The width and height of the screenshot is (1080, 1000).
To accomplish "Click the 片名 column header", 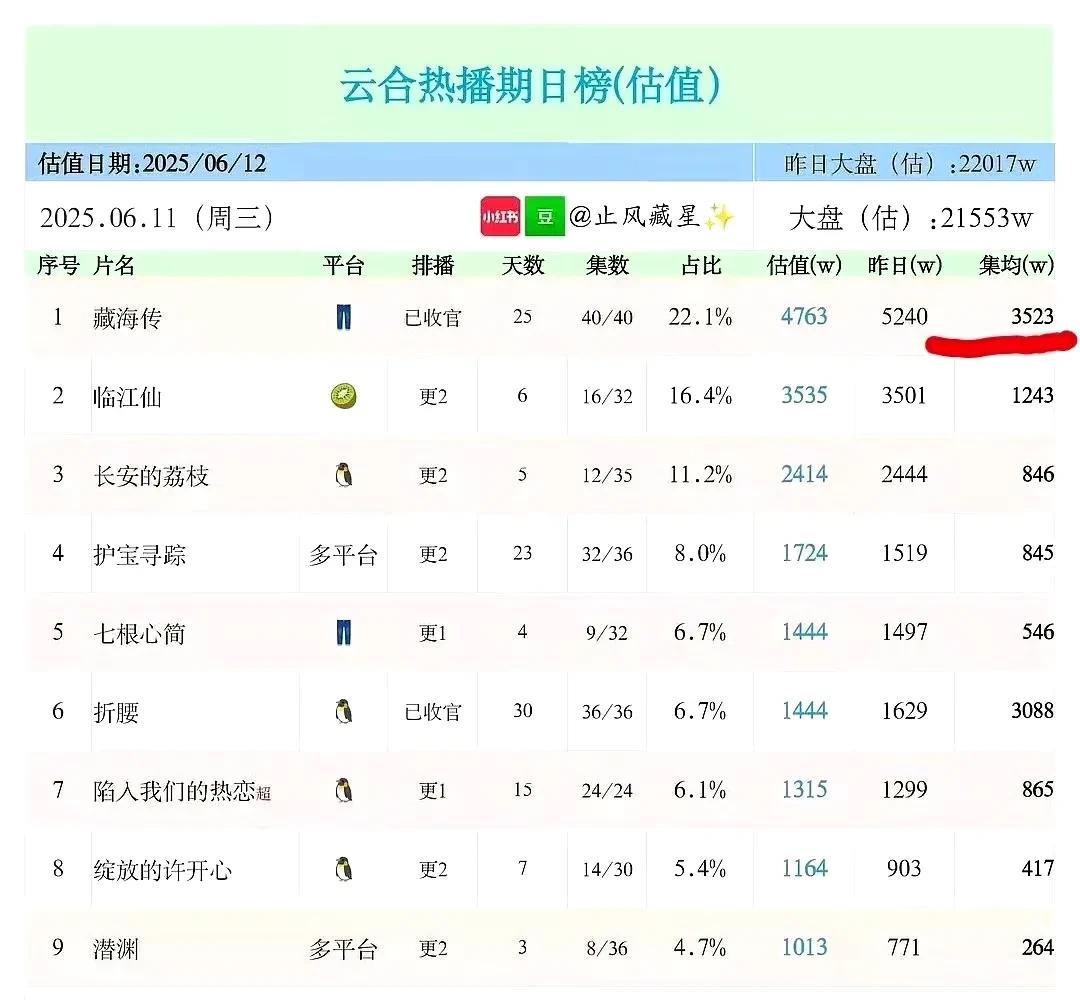I will 114,265.
